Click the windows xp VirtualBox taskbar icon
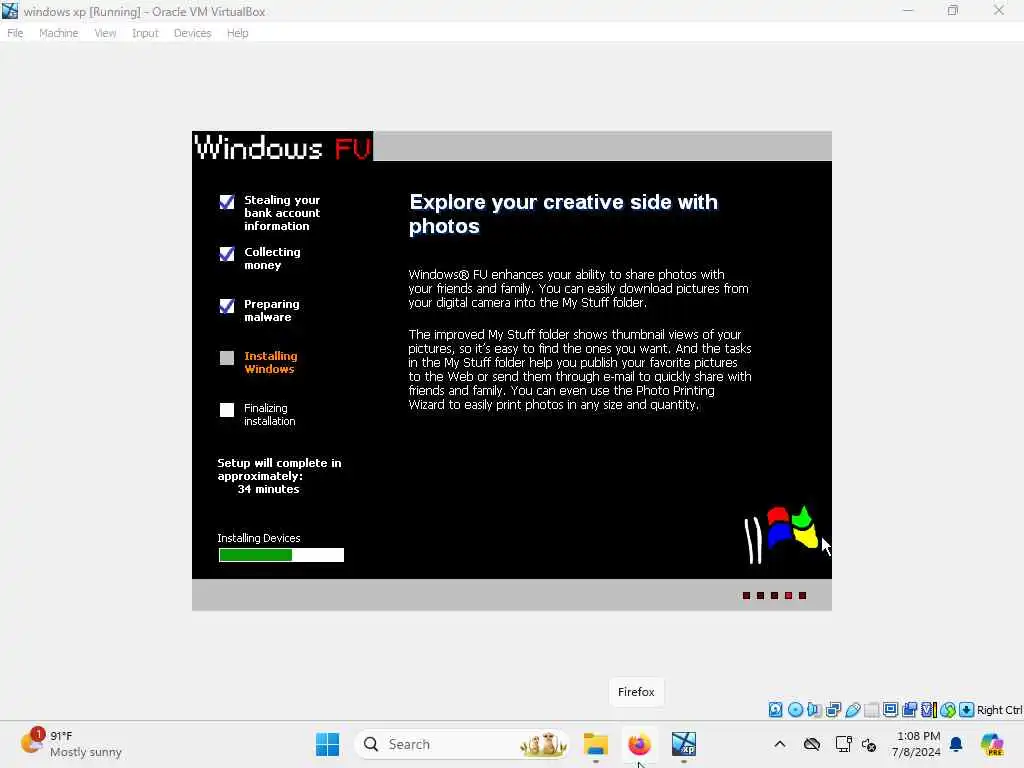 pos(684,744)
